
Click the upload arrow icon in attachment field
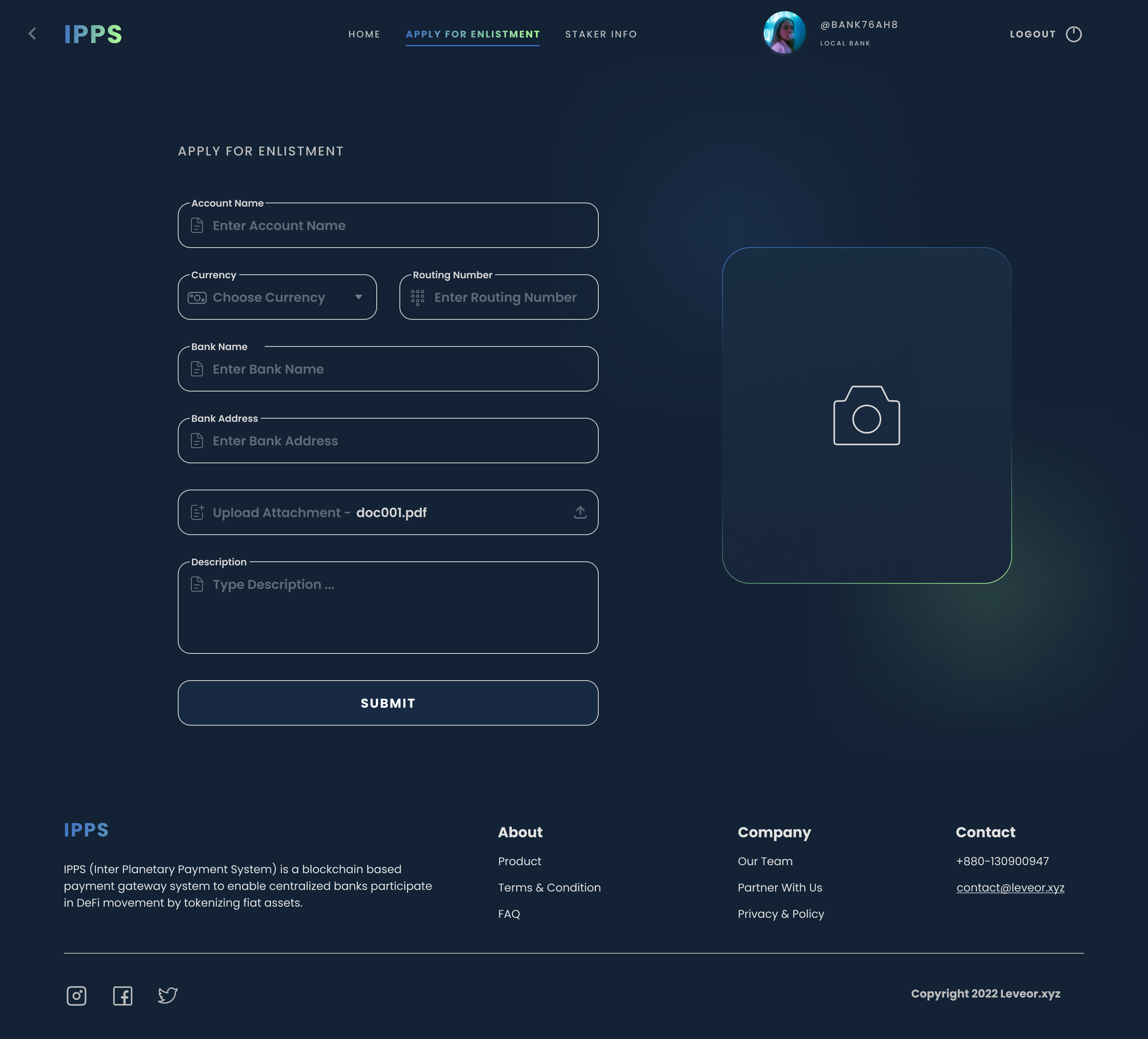tap(580, 512)
